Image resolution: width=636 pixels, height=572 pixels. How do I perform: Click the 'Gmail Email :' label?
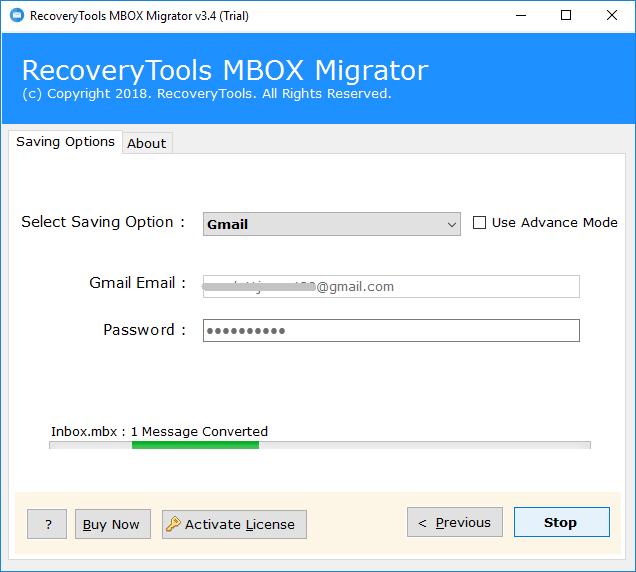tap(138, 283)
